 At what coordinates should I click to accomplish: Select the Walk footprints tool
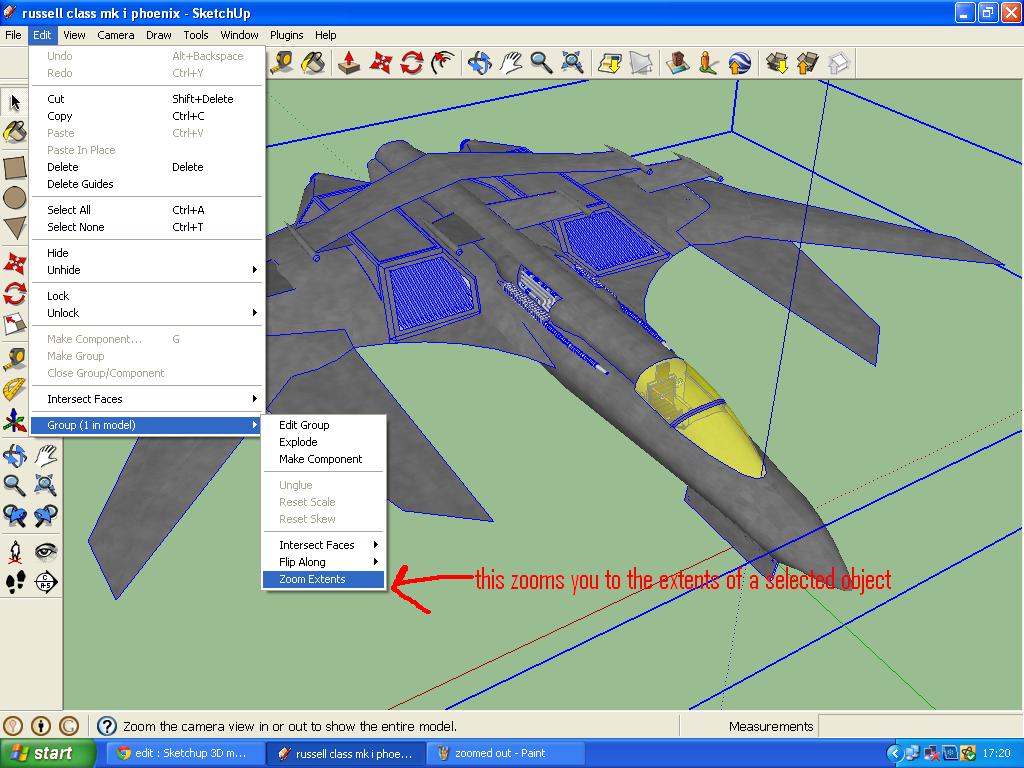point(14,582)
